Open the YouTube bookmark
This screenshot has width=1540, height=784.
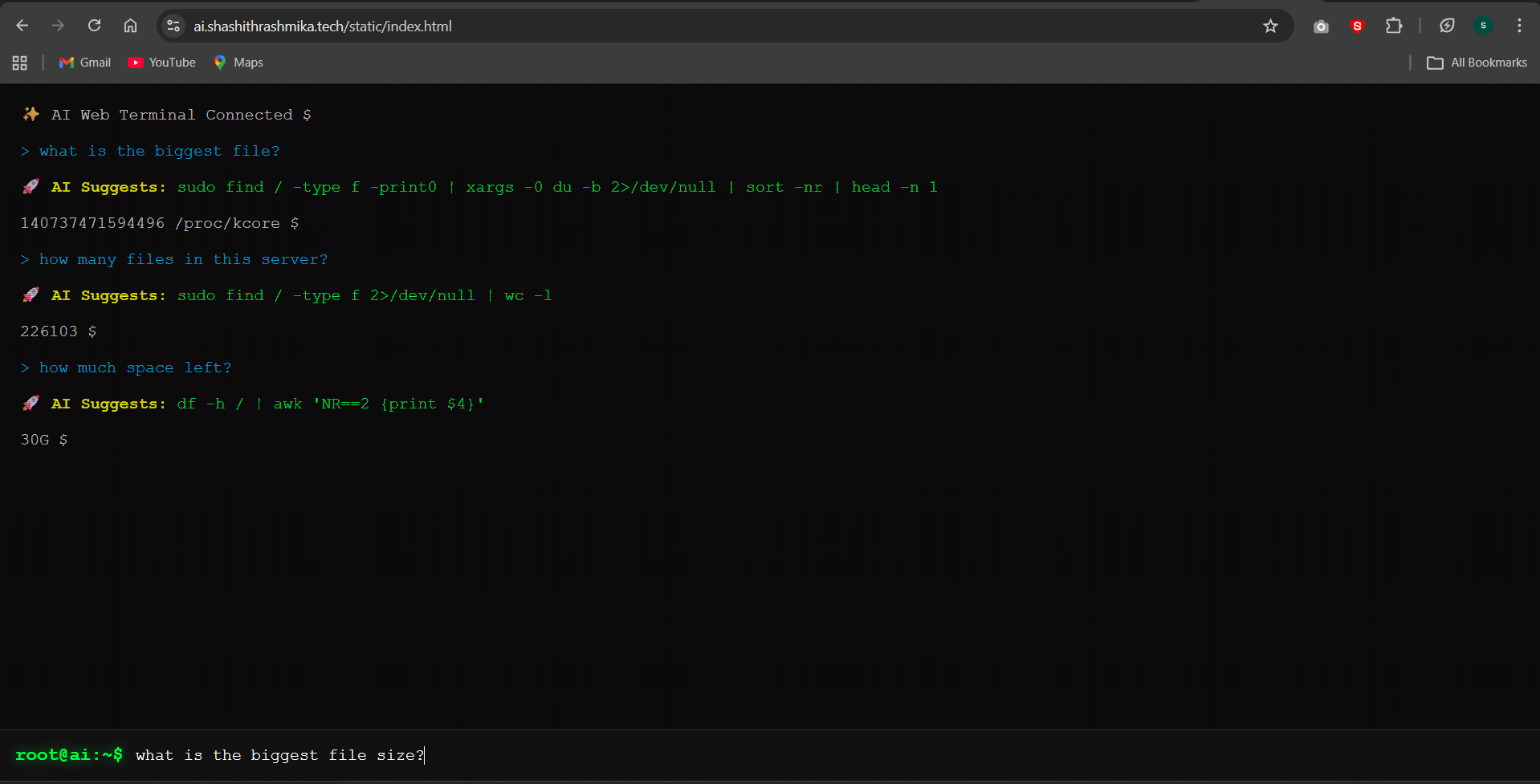pos(162,63)
